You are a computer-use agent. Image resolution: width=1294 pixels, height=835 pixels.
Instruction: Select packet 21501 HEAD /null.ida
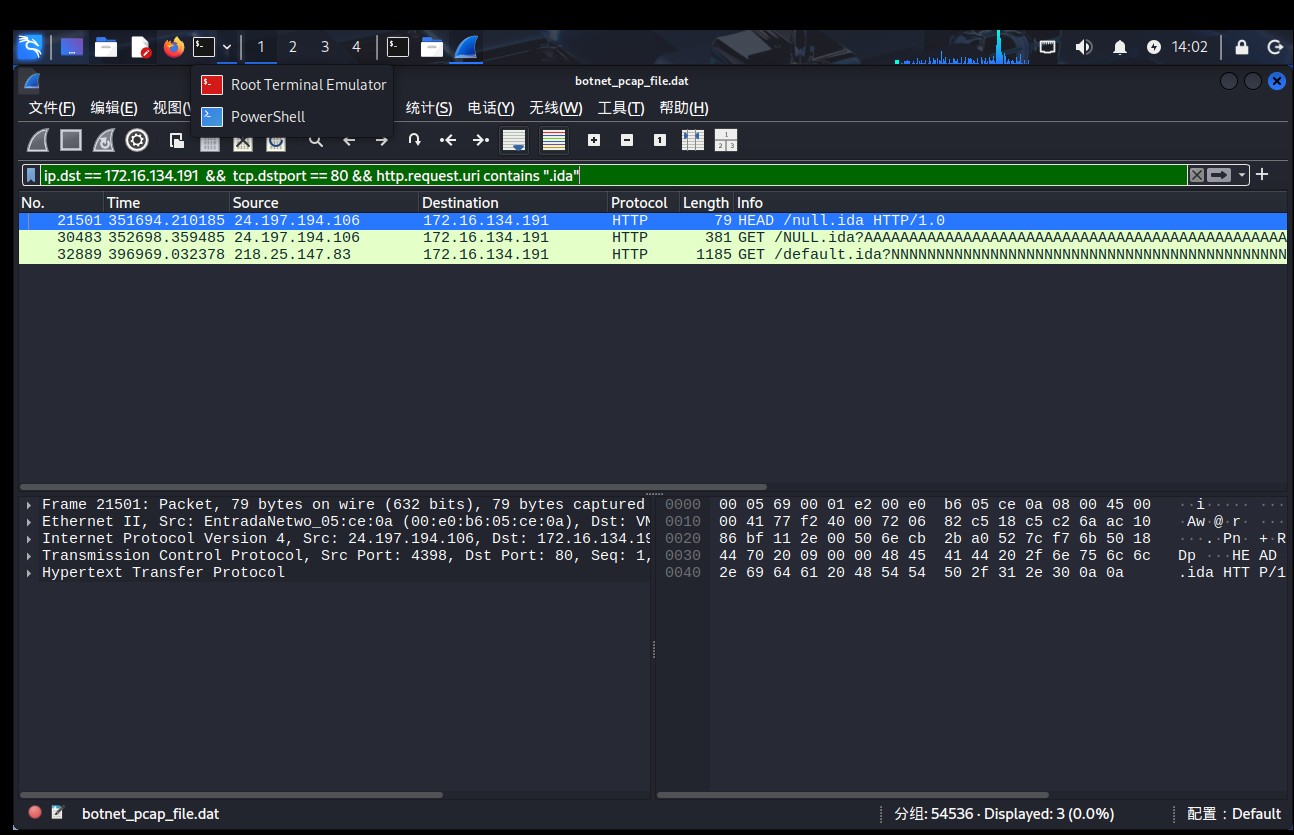click(x=653, y=221)
